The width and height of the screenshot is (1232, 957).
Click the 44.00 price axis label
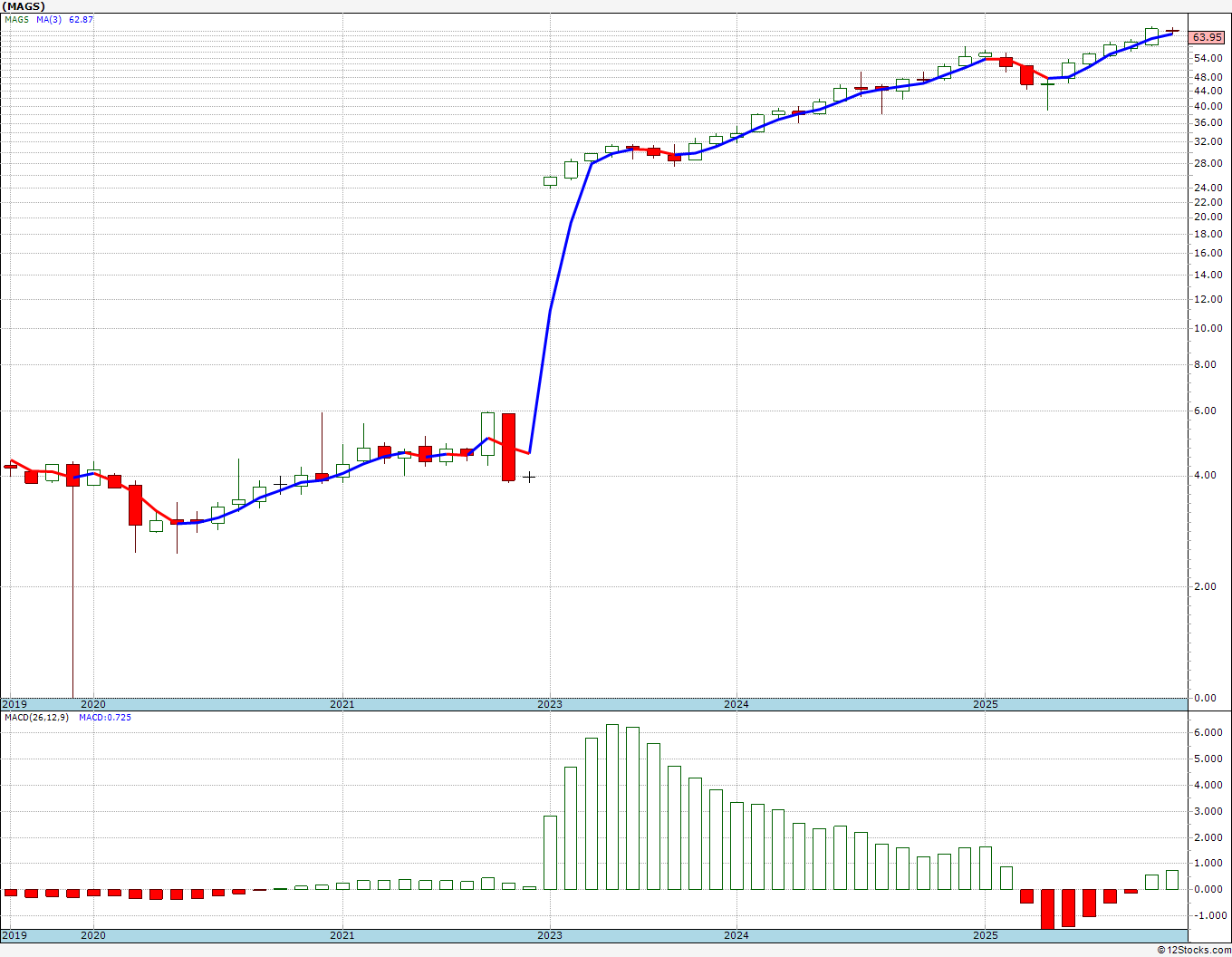click(1208, 92)
